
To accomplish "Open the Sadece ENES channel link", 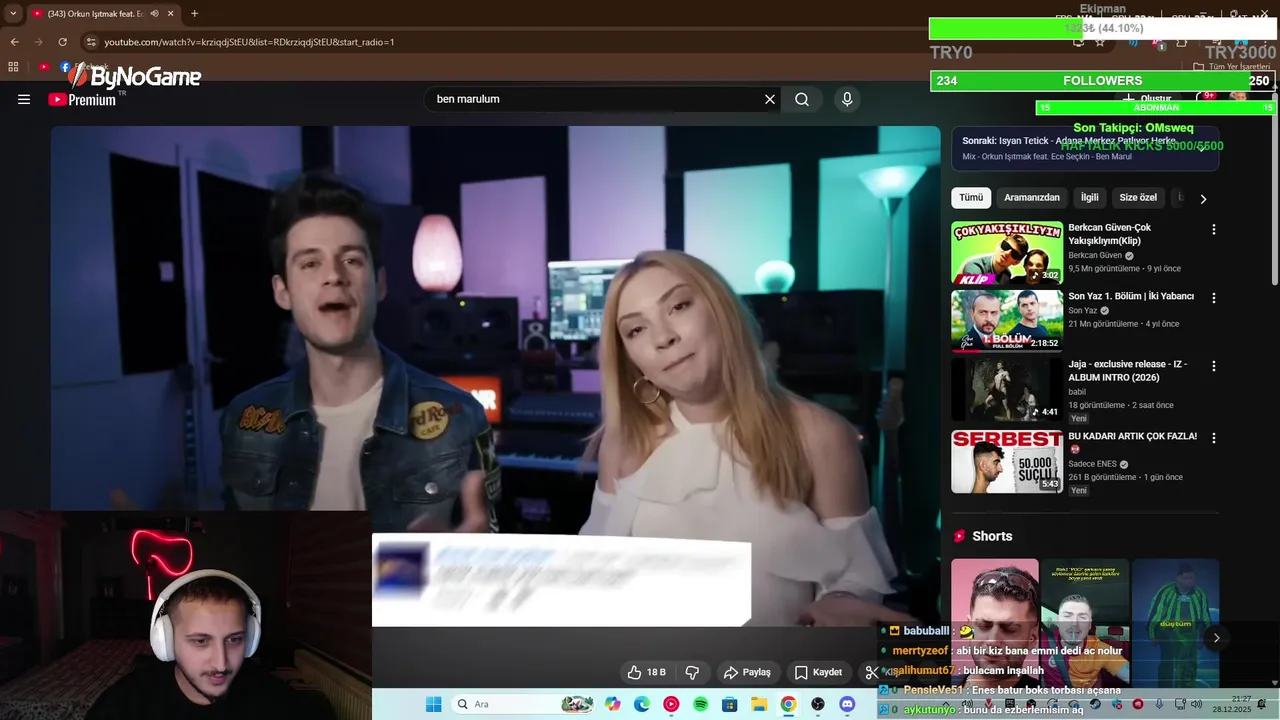I will click(1092, 464).
